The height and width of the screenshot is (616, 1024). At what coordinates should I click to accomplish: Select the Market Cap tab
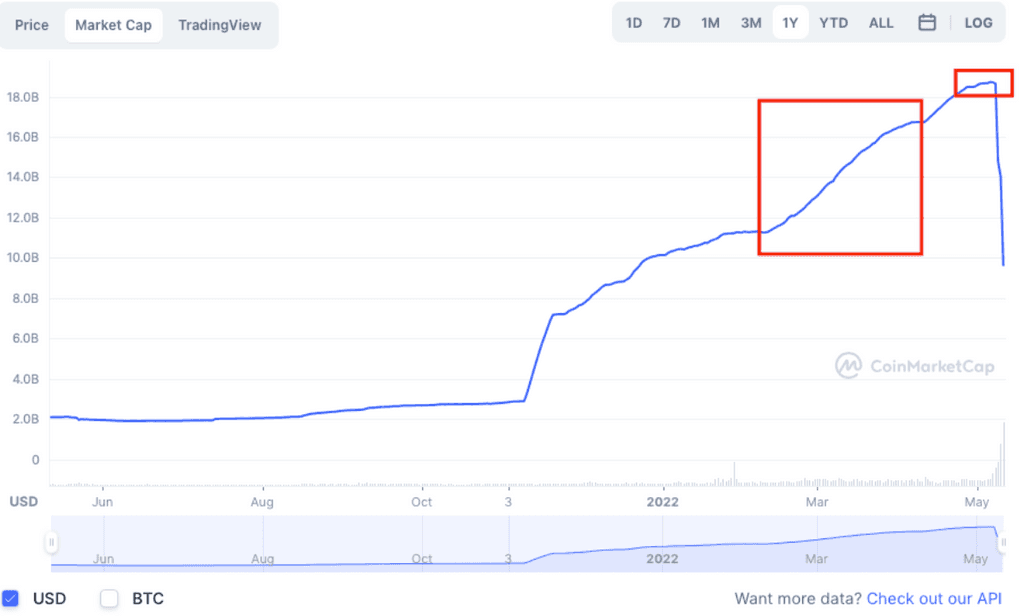(113, 25)
